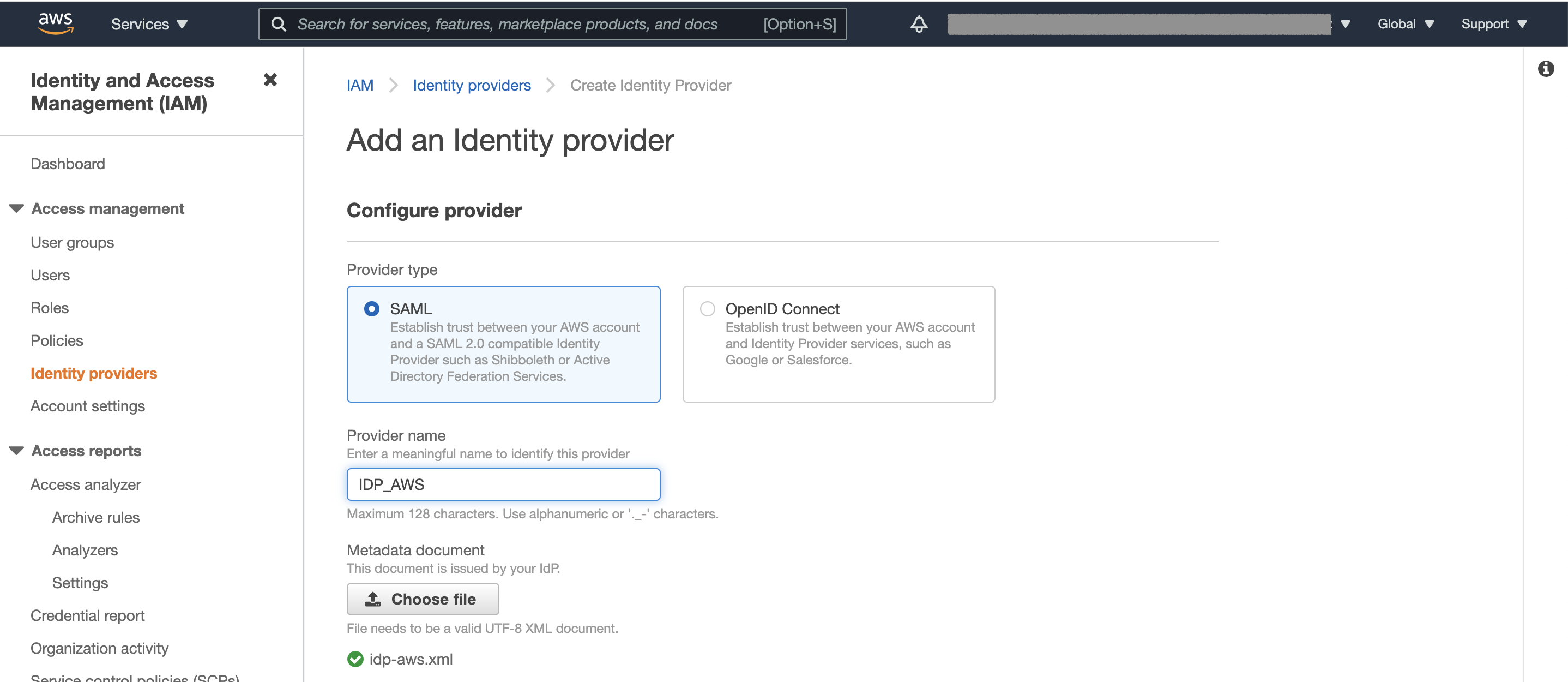Screen dimensions: 1568x682
Task: Open the Services dropdown menu
Action: click(x=149, y=25)
